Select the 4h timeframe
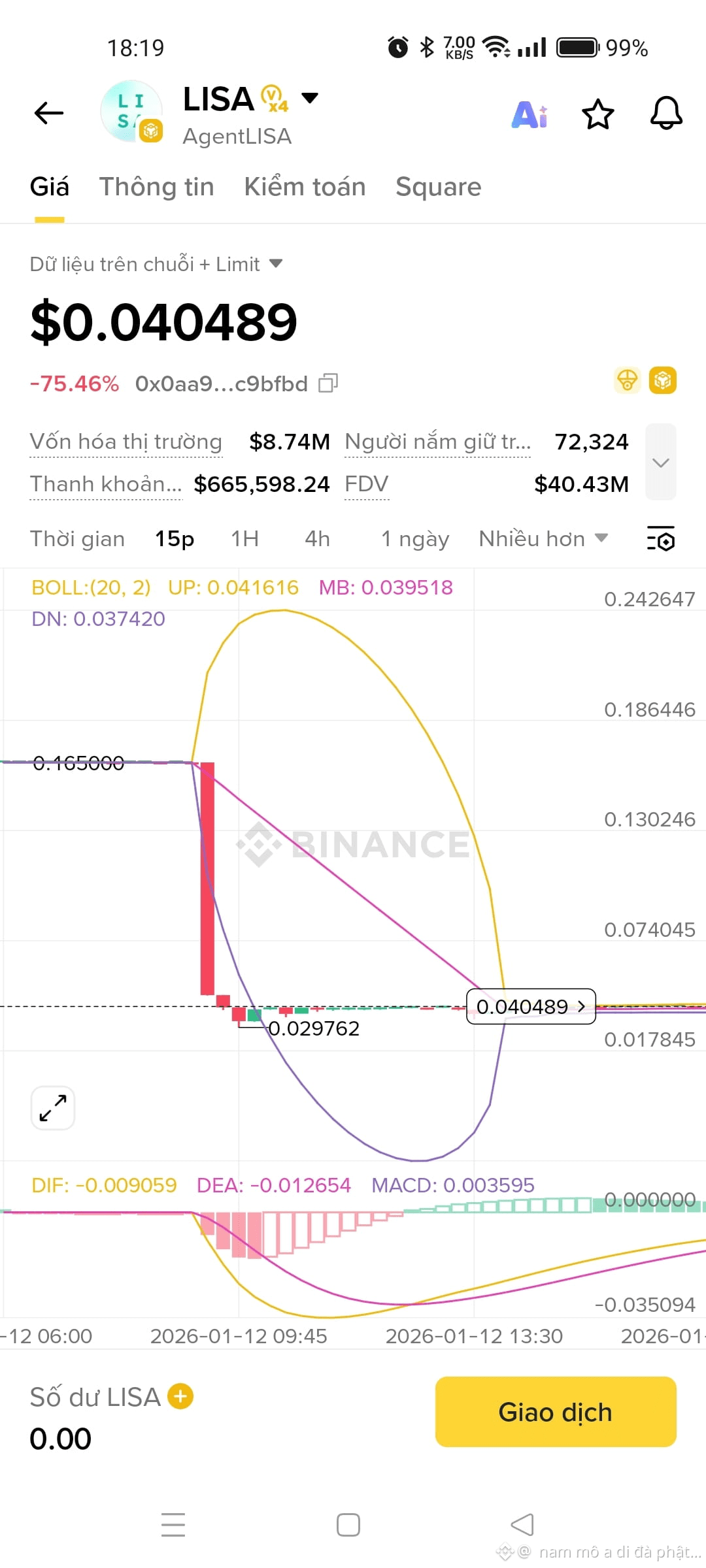This screenshot has height=1568, width=706. 317,539
